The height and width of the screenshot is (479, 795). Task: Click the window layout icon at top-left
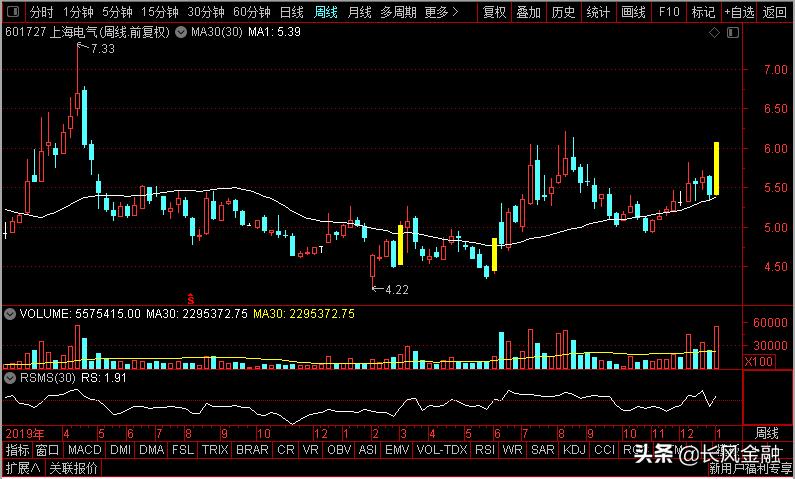point(14,11)
